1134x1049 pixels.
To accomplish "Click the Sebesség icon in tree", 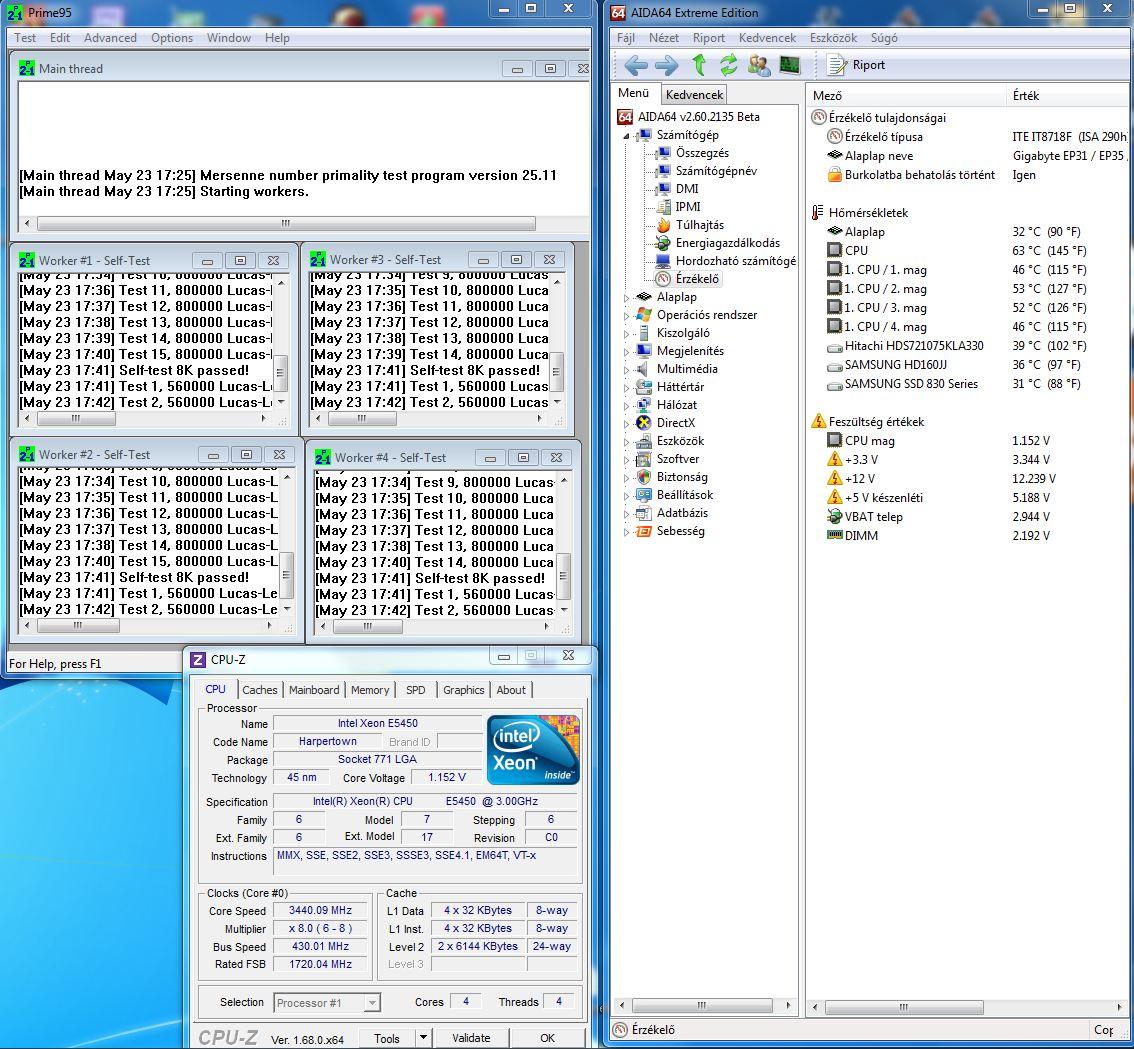I will [644, 531].
